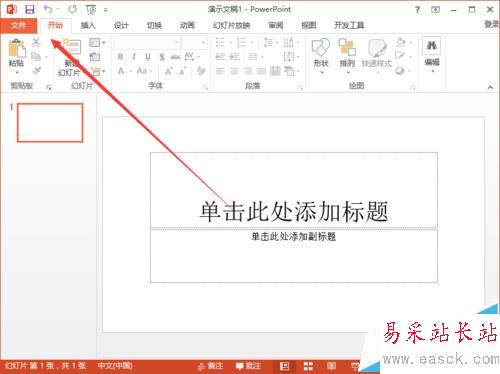Viewport: 500px width, 374px height.
Task: Click the slide Layout icon
Action: (x=95, y=42)
